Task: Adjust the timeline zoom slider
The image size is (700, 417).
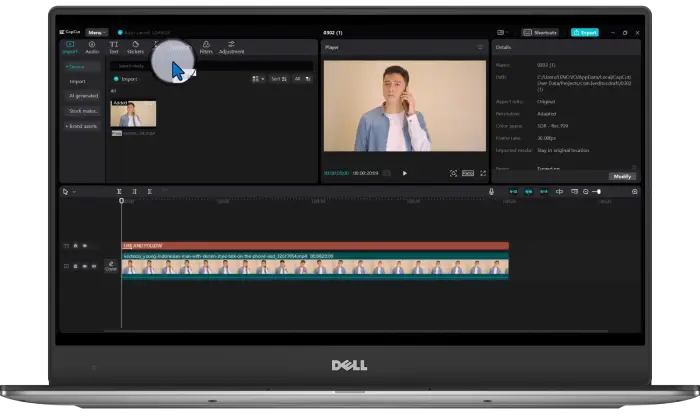Action: tap(597, 192)
